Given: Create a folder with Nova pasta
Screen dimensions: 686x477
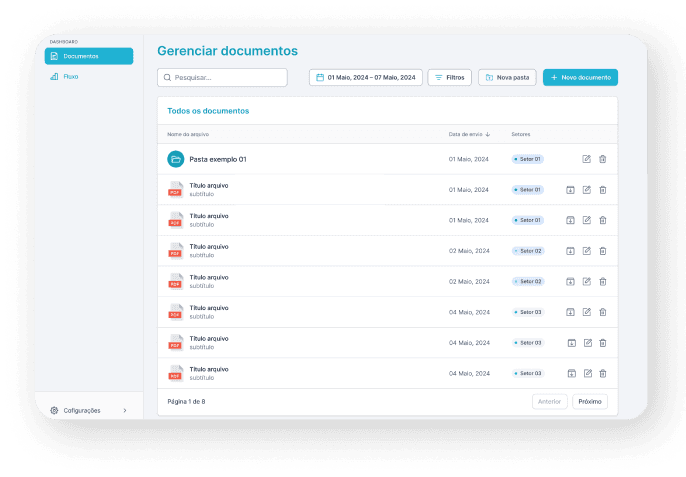Looking at the screenshot, I should tap(507, 77).
